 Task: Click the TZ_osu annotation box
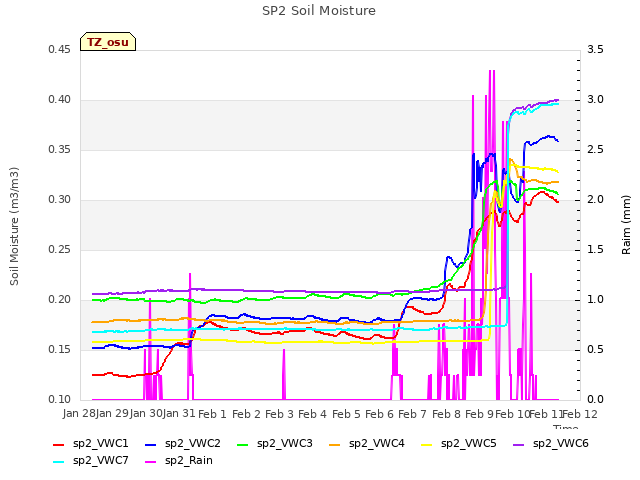(x=108, y=42)
